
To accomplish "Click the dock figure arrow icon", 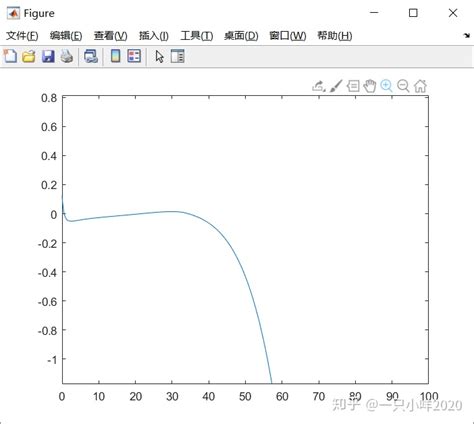I will click(x=467, y=35).
